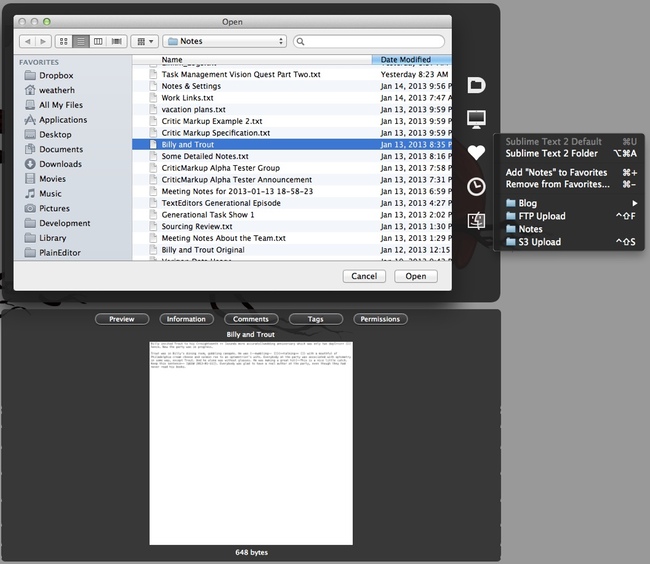Choose Add "Notes" to Favorites
This screenshot has width=650, height=564.
click(570, 172)
